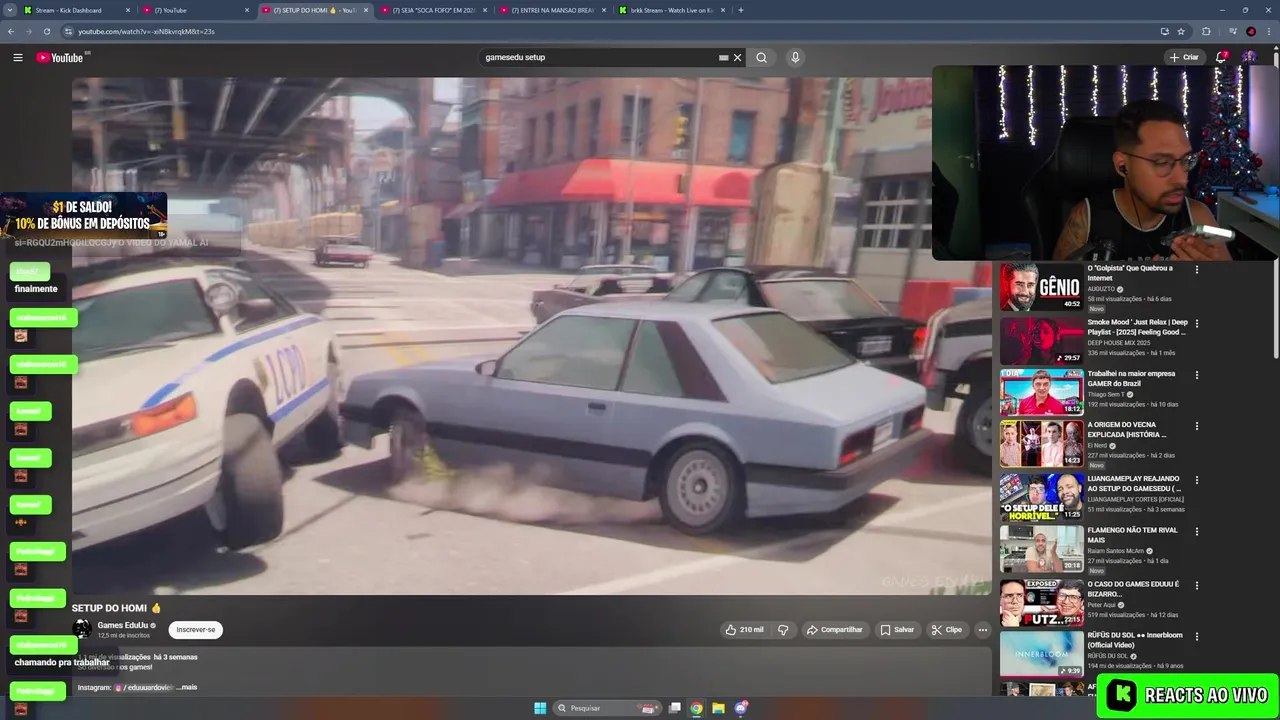Open options menu for 'Trabalhei na maior empresa'
Viewport: 1280px width, 720px height.
1197,375
